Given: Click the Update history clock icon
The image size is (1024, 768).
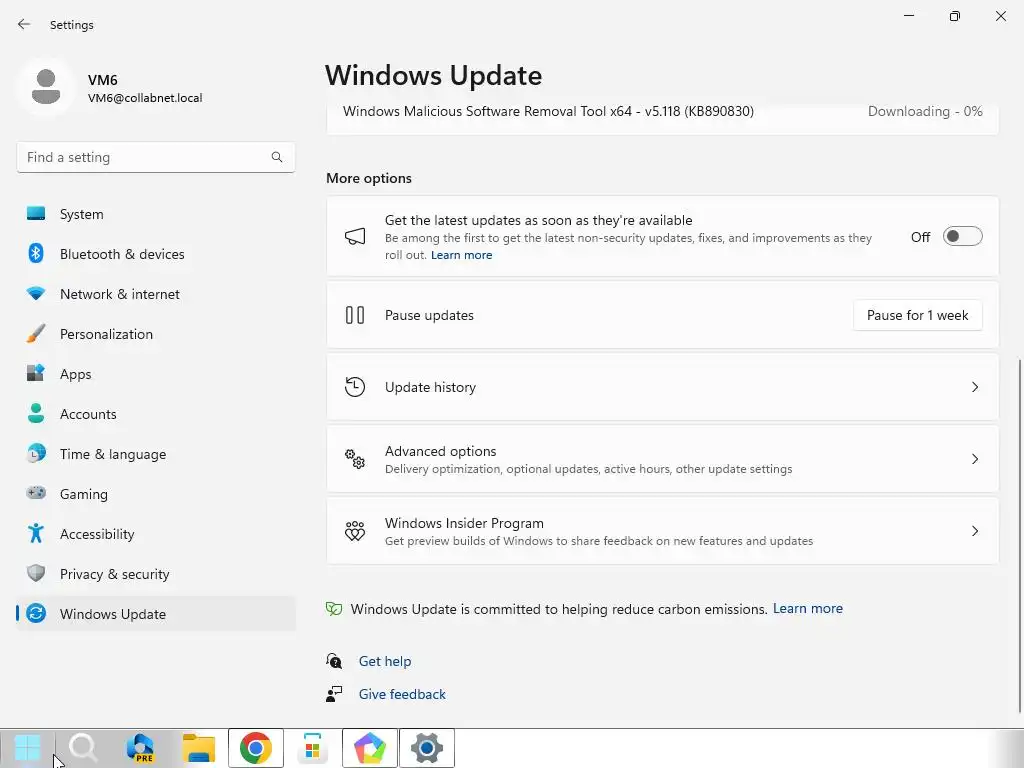Looking at the screenshot, I should tap(355, 387).
